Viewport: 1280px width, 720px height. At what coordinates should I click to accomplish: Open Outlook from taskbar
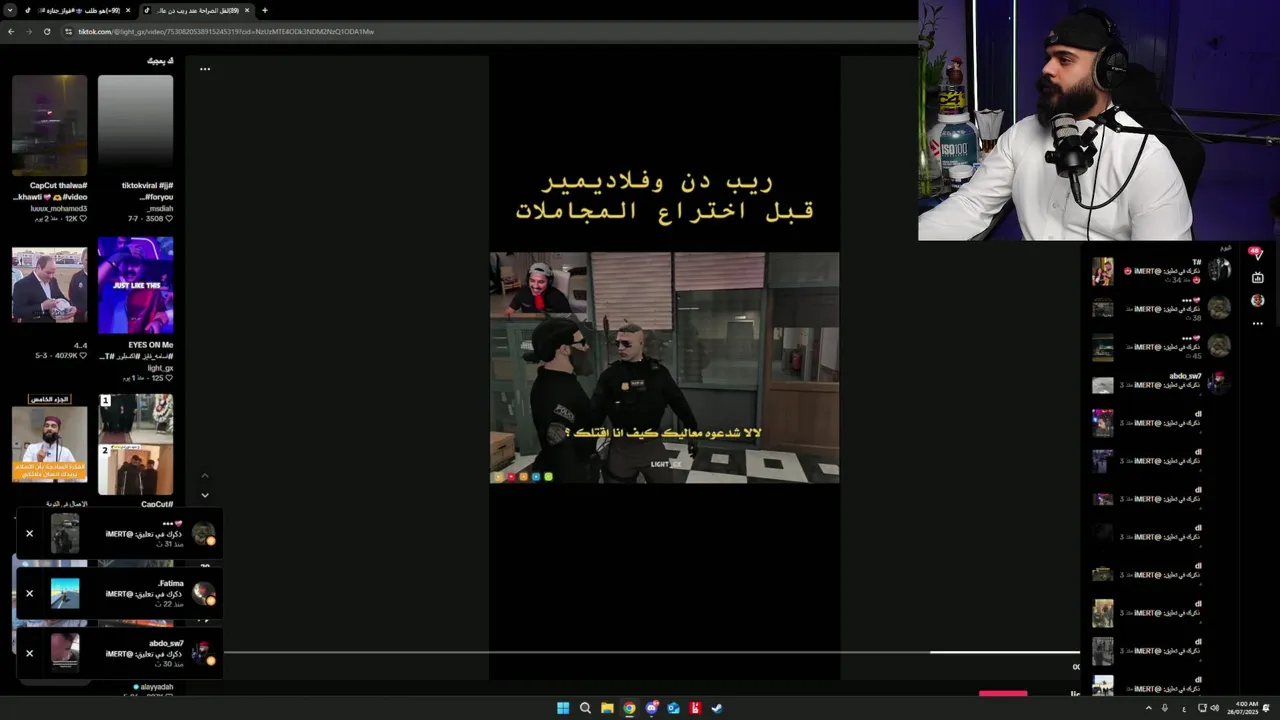click(x=673, y=708)
